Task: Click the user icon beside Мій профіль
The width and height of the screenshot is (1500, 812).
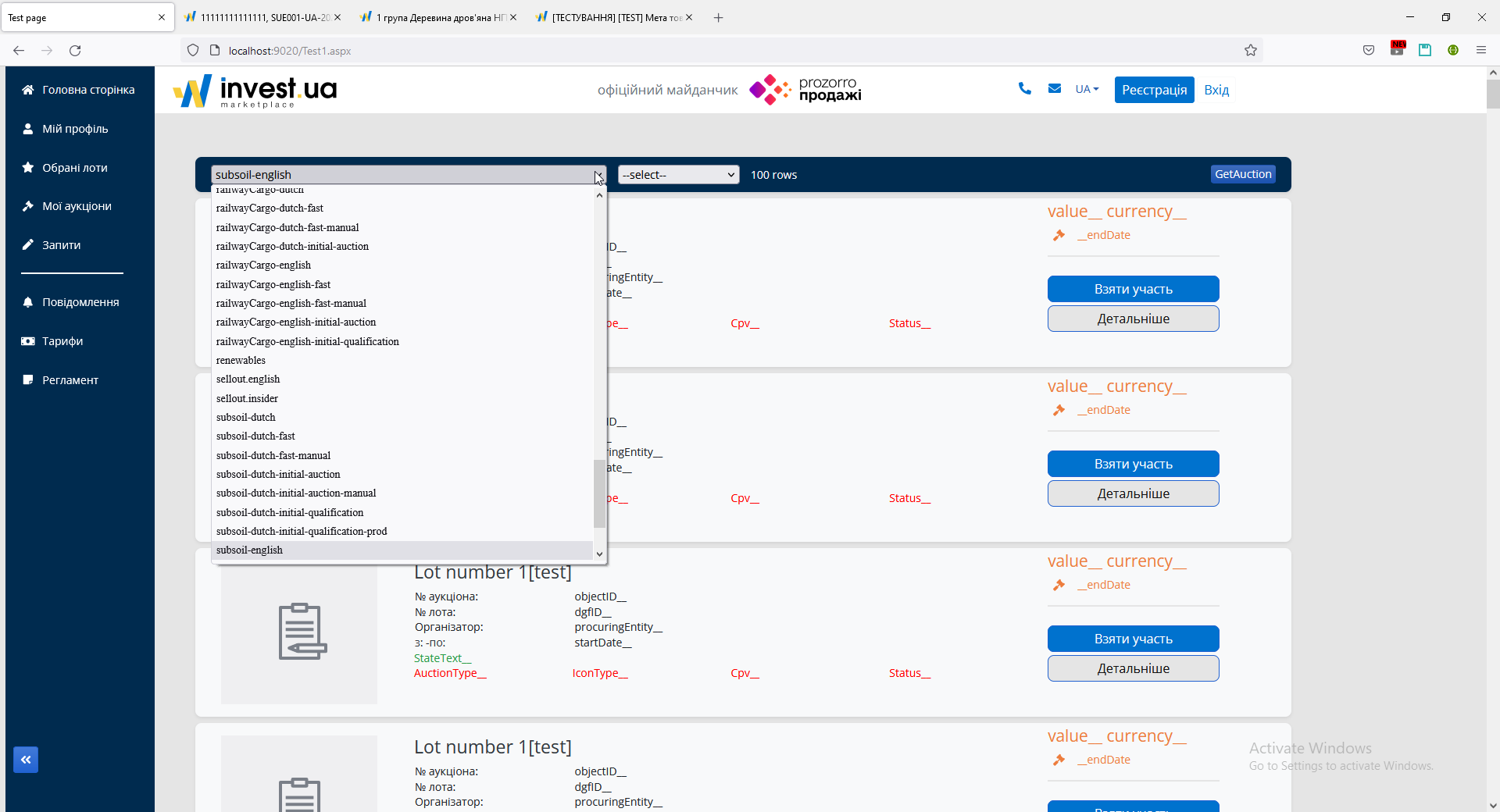Action: 28,129
